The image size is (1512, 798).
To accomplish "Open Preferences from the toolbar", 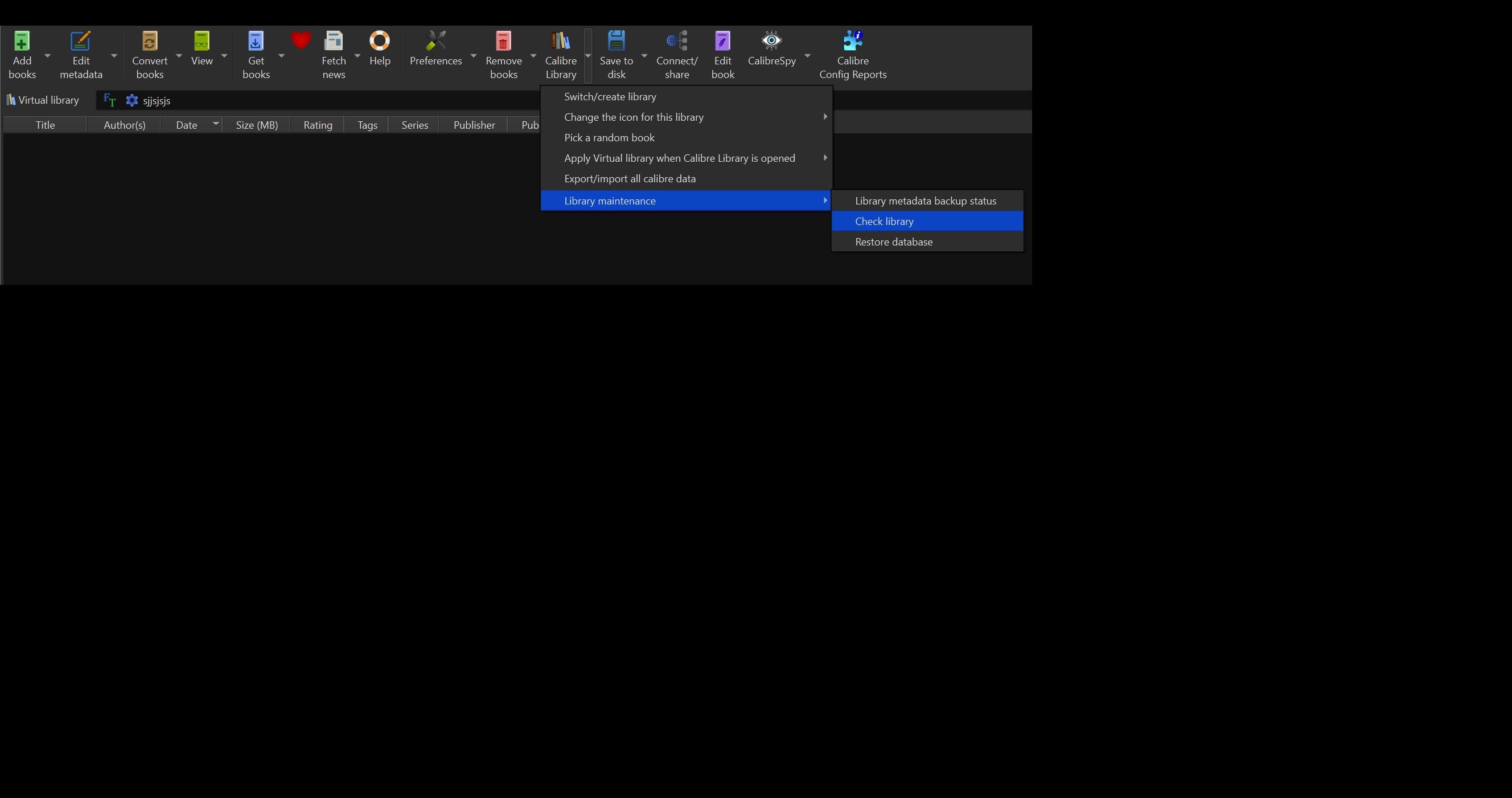I will [435, 42].
